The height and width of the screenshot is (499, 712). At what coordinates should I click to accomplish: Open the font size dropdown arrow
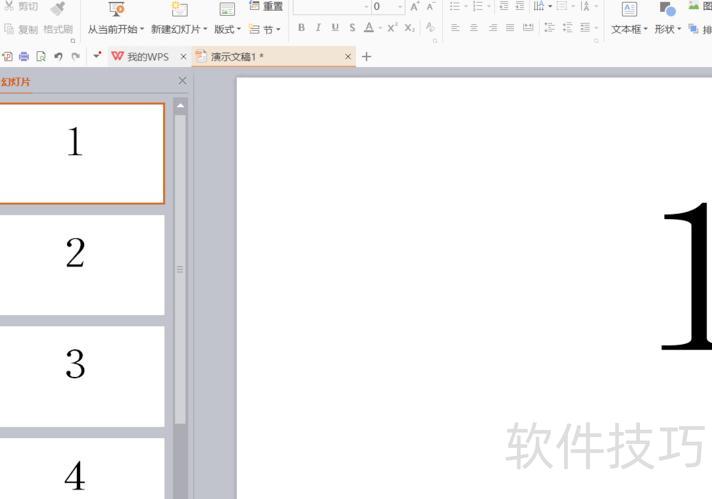[400, 6]
